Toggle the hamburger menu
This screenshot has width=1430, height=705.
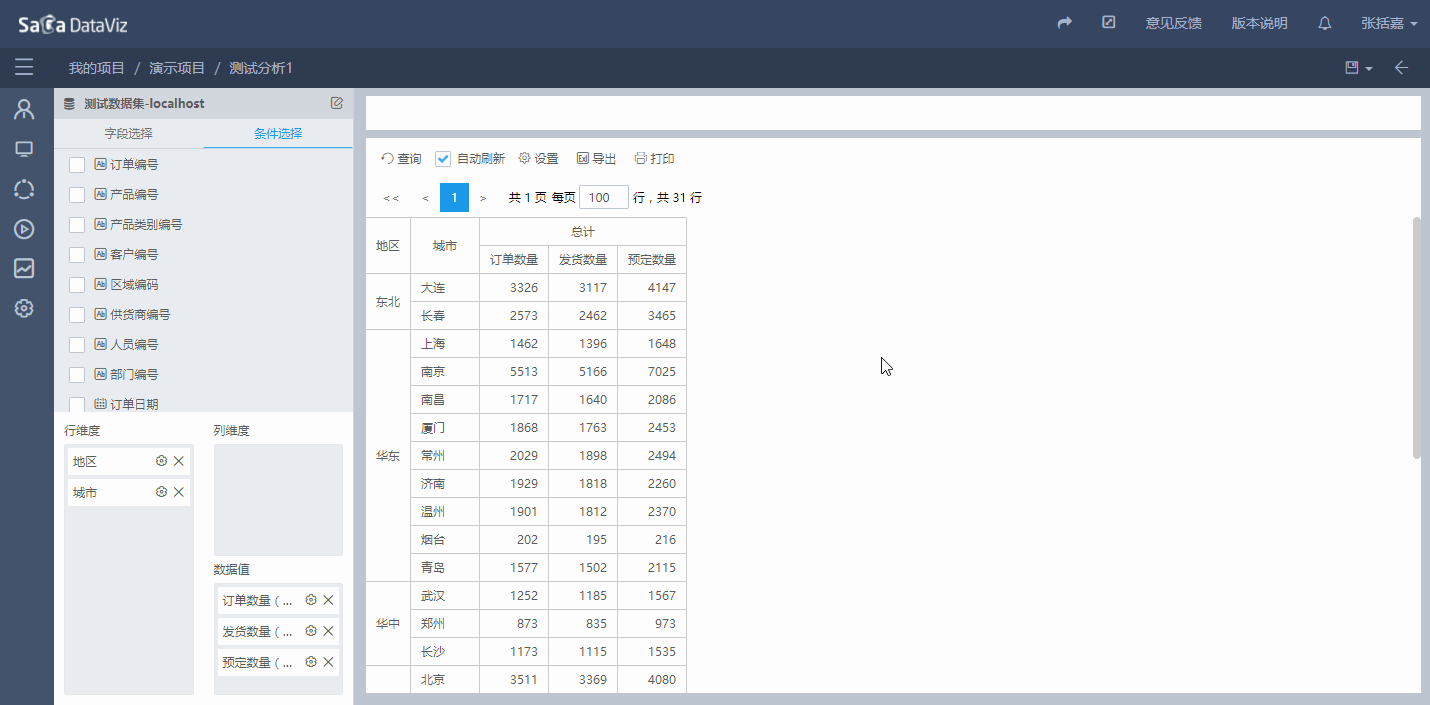coord(24,67)
